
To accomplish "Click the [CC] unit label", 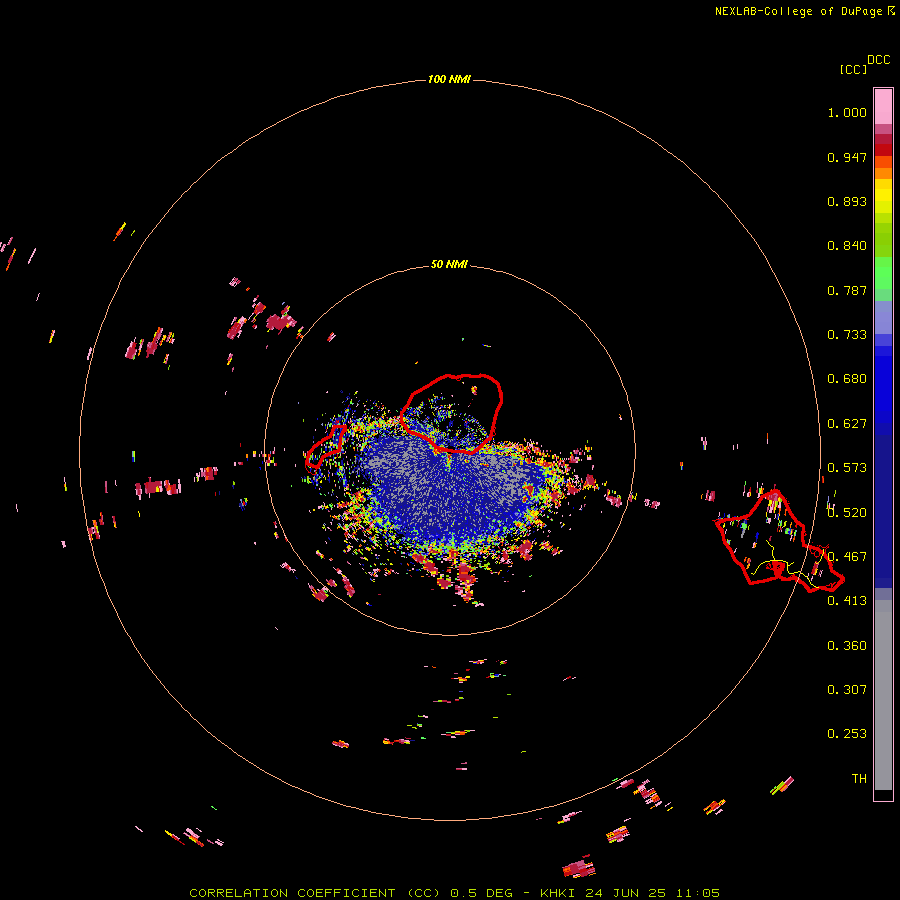I will (853, 69).
